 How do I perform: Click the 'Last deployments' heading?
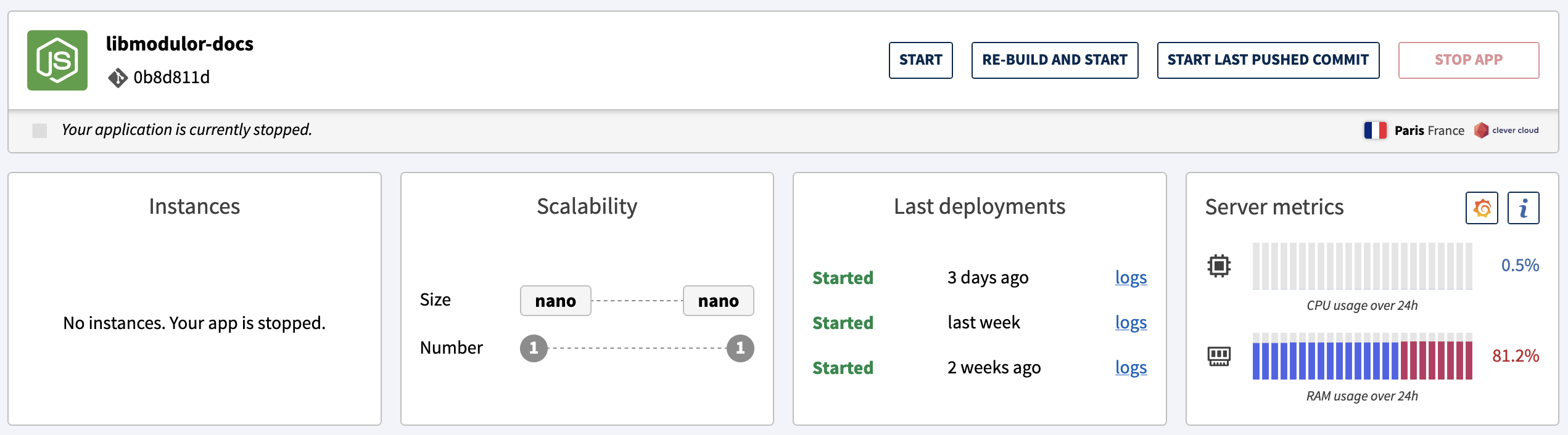(x=980, y=207)
